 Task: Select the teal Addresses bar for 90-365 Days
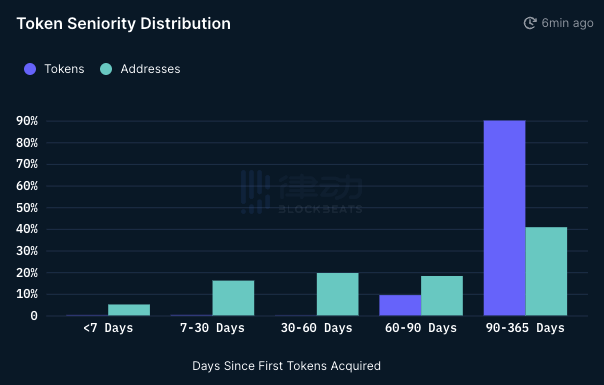coord(546,271)
